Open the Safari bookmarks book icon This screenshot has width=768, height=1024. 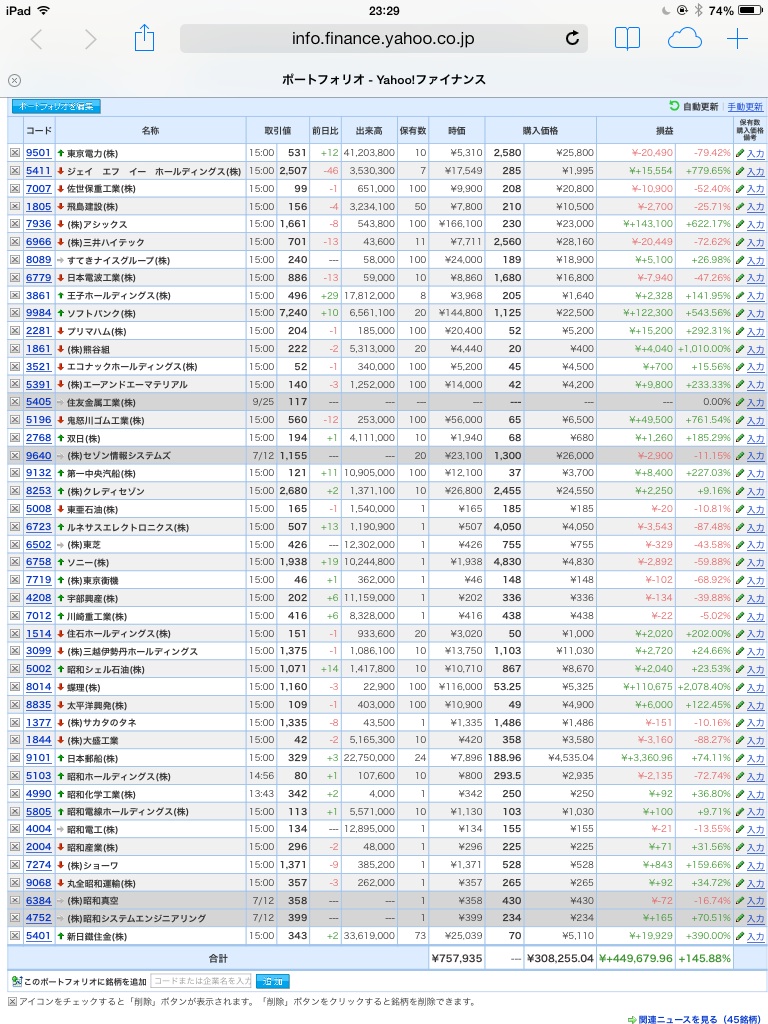(x=627, y=39)
